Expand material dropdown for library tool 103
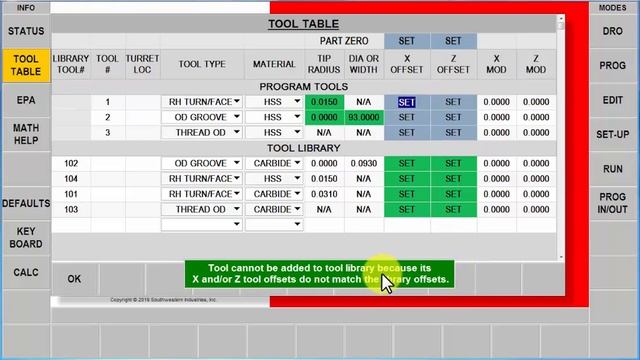Viewport: 640px width, 360px height. tap(298, 209)
